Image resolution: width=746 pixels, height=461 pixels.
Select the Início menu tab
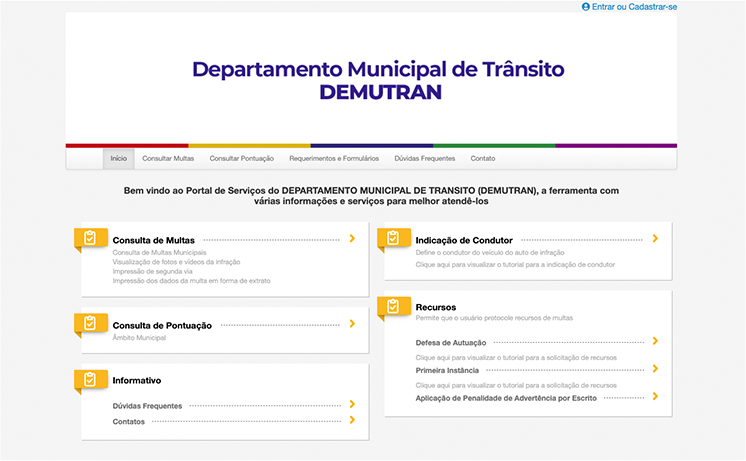pos(118,158)
